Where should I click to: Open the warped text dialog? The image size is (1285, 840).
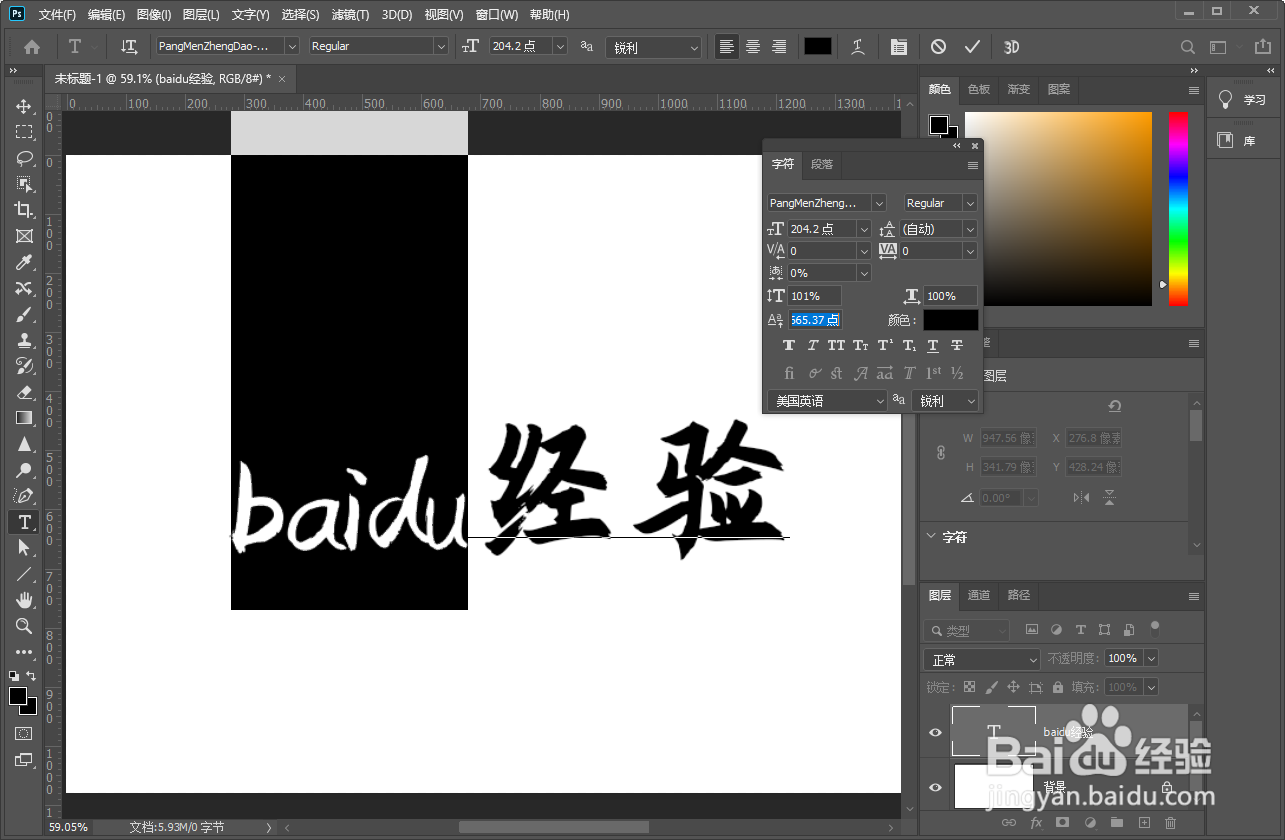pos(858,46)
